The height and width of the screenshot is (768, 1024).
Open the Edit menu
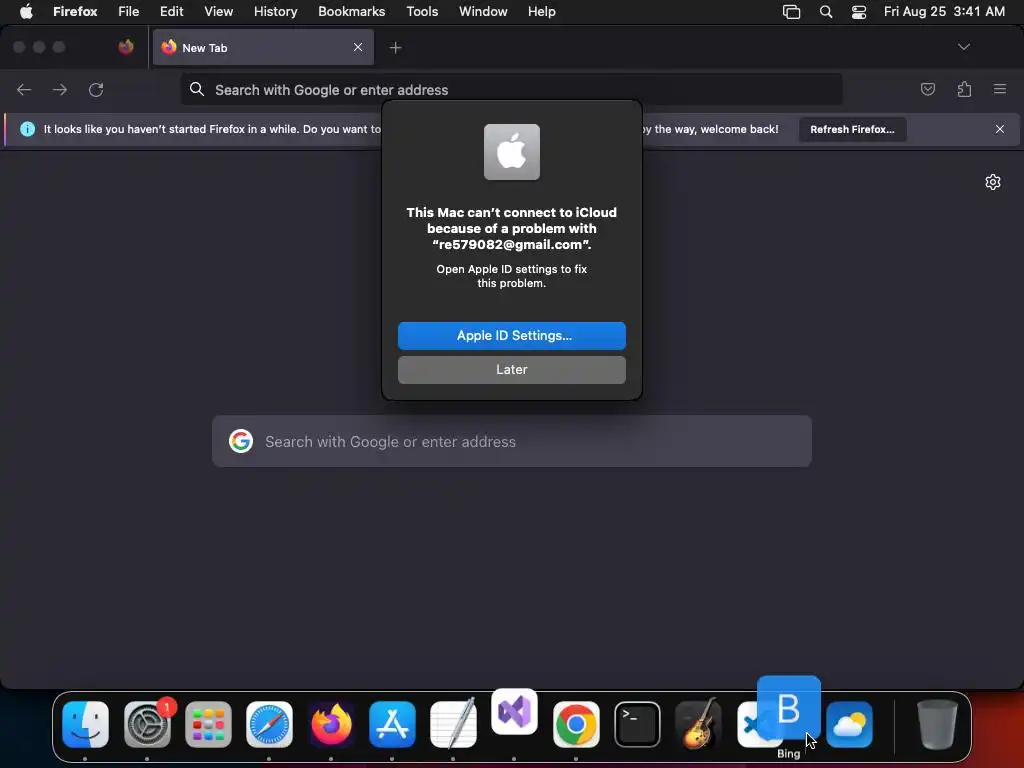click(x=172, y=12)
